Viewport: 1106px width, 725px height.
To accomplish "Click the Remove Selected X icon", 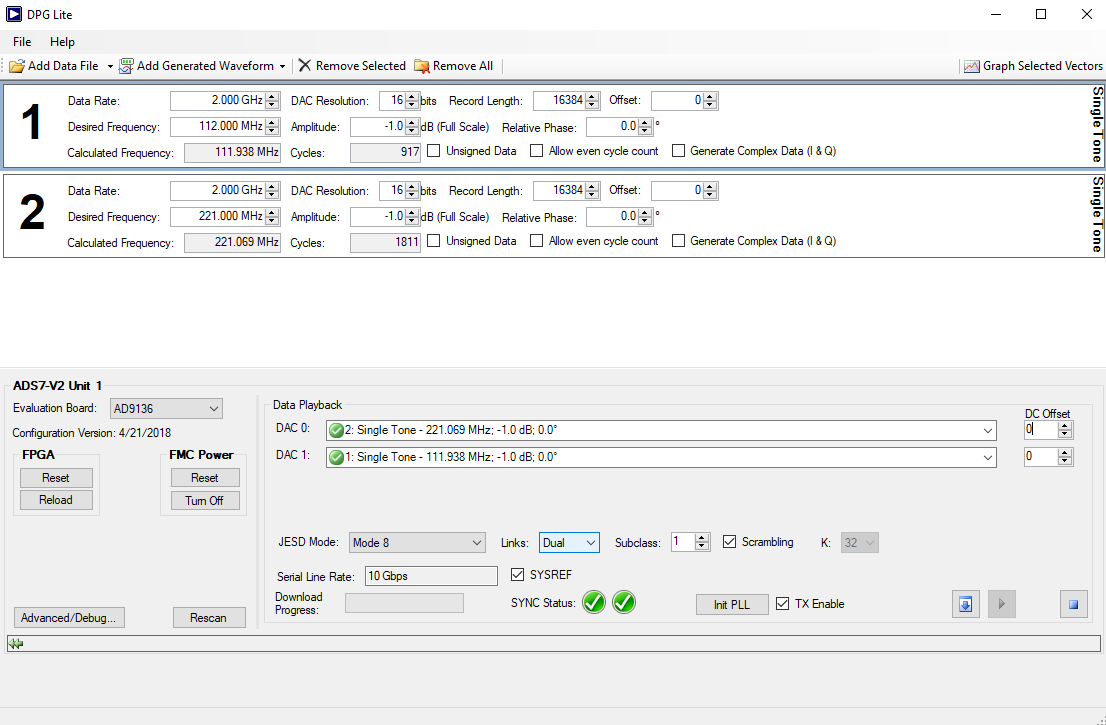I will [x=305, y=66].
